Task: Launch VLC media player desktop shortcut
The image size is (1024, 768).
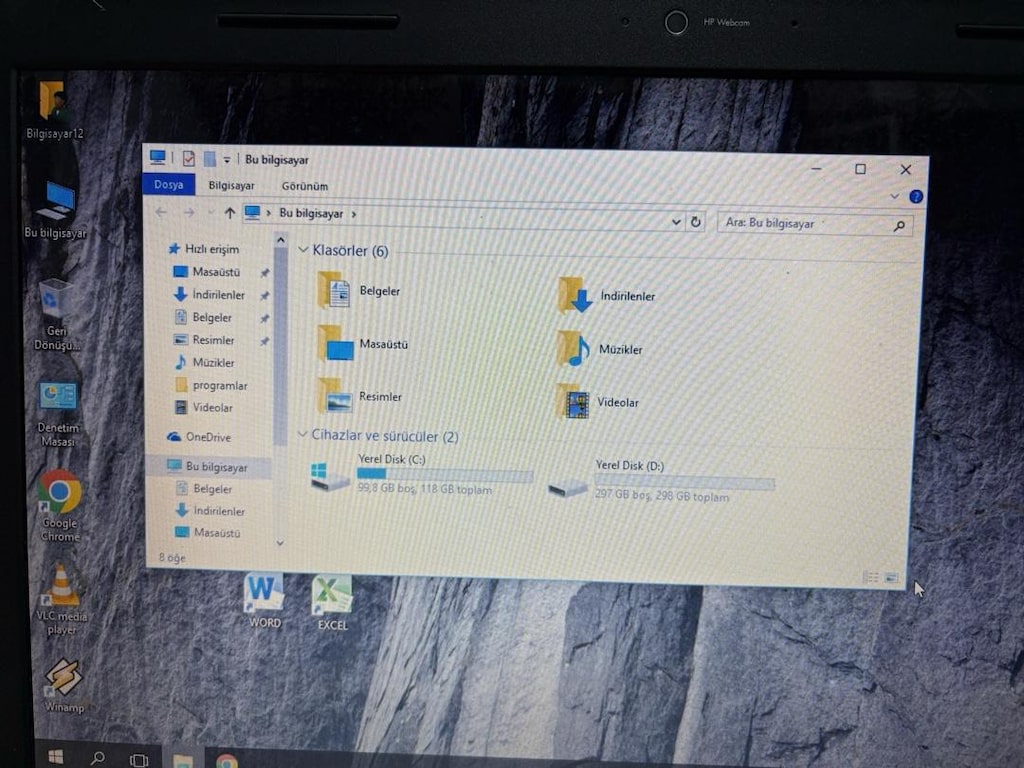Action: click(61, 599)
